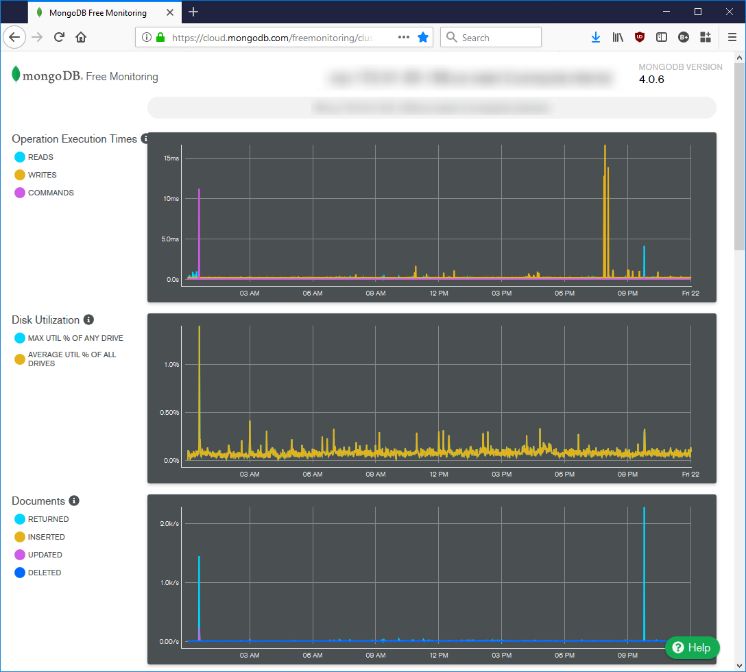Click the green Help button
The width and height of the screenshot is (746, 672).
[x=692, y=647]
